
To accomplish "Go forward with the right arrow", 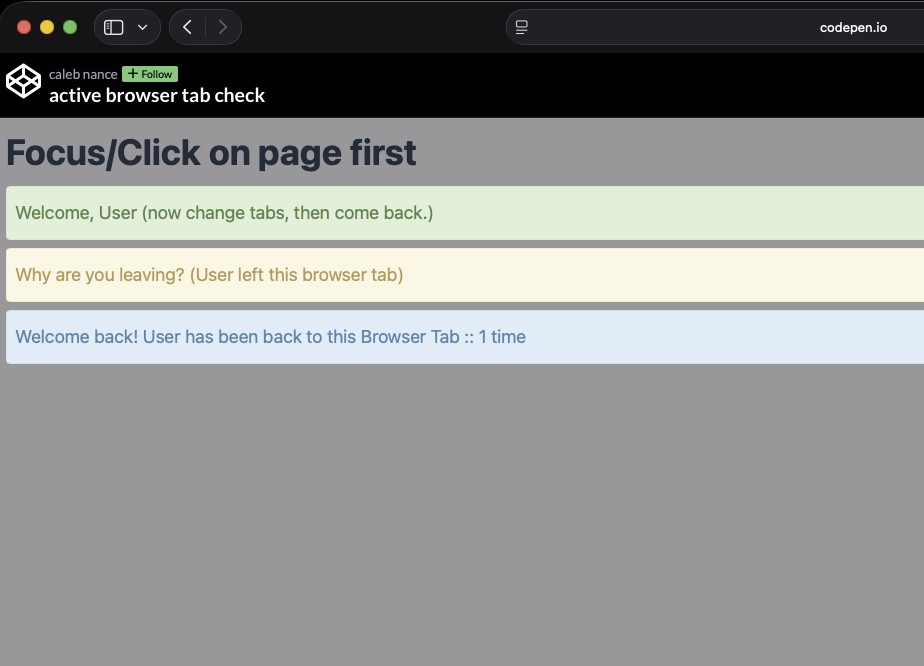I will pyautogui.click(x=223, y=27).
